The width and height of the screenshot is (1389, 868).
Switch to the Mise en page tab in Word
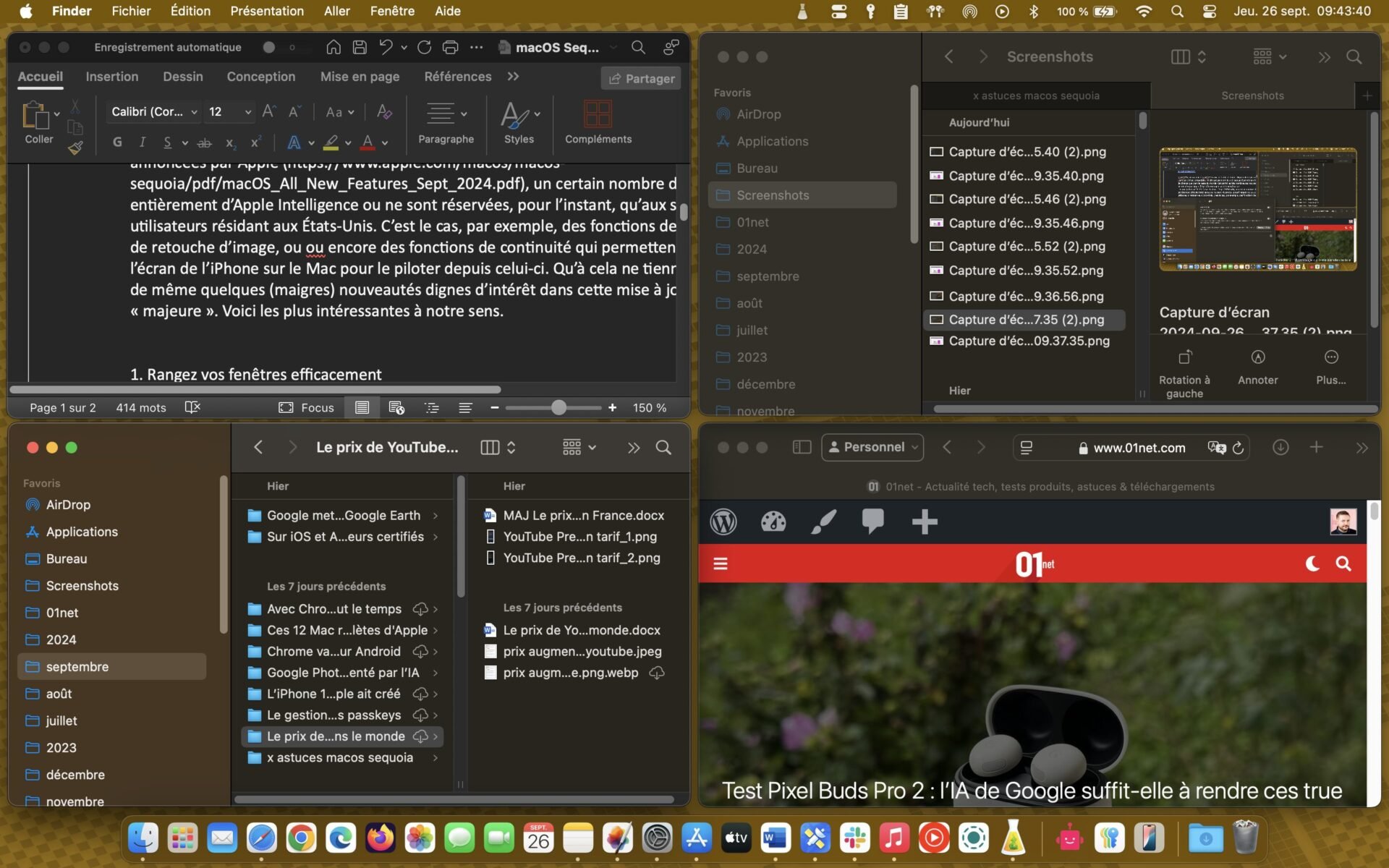[360, 77]
